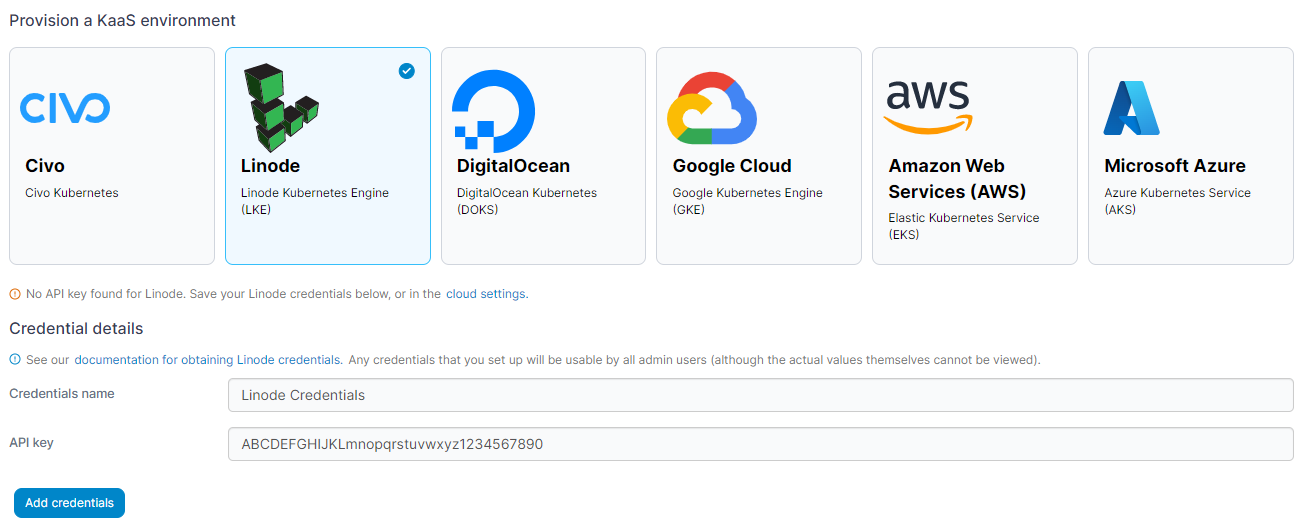
Task: Open the cloud settings link
Action: click(485, 294)
